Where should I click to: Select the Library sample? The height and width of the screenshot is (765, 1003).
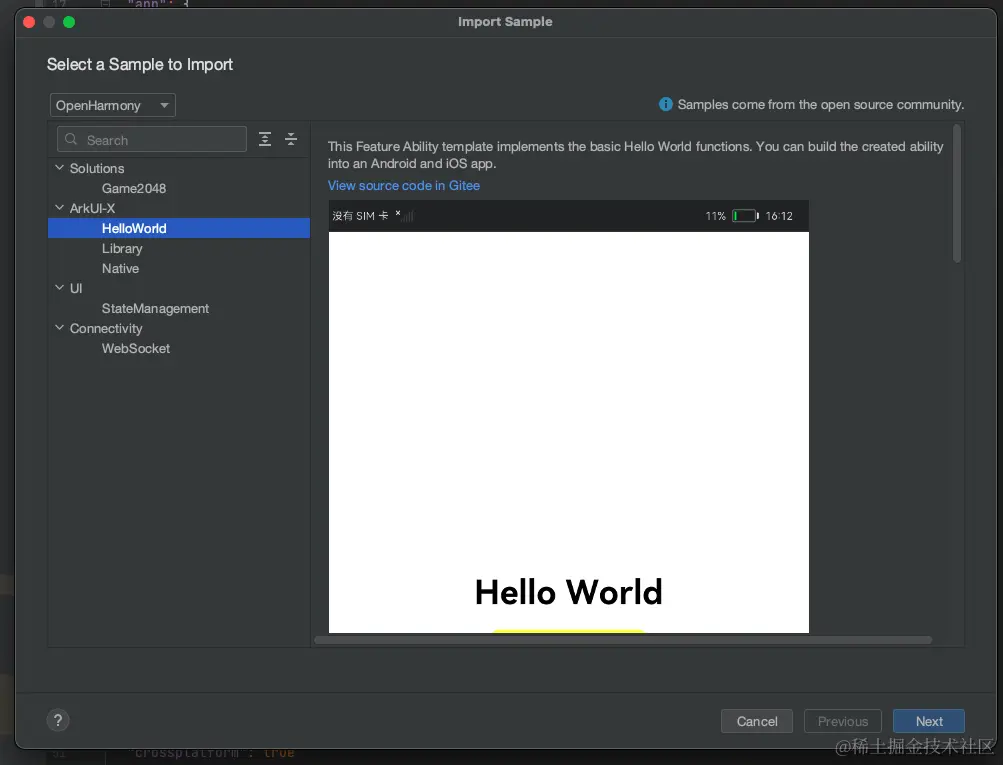pos(122,249)
